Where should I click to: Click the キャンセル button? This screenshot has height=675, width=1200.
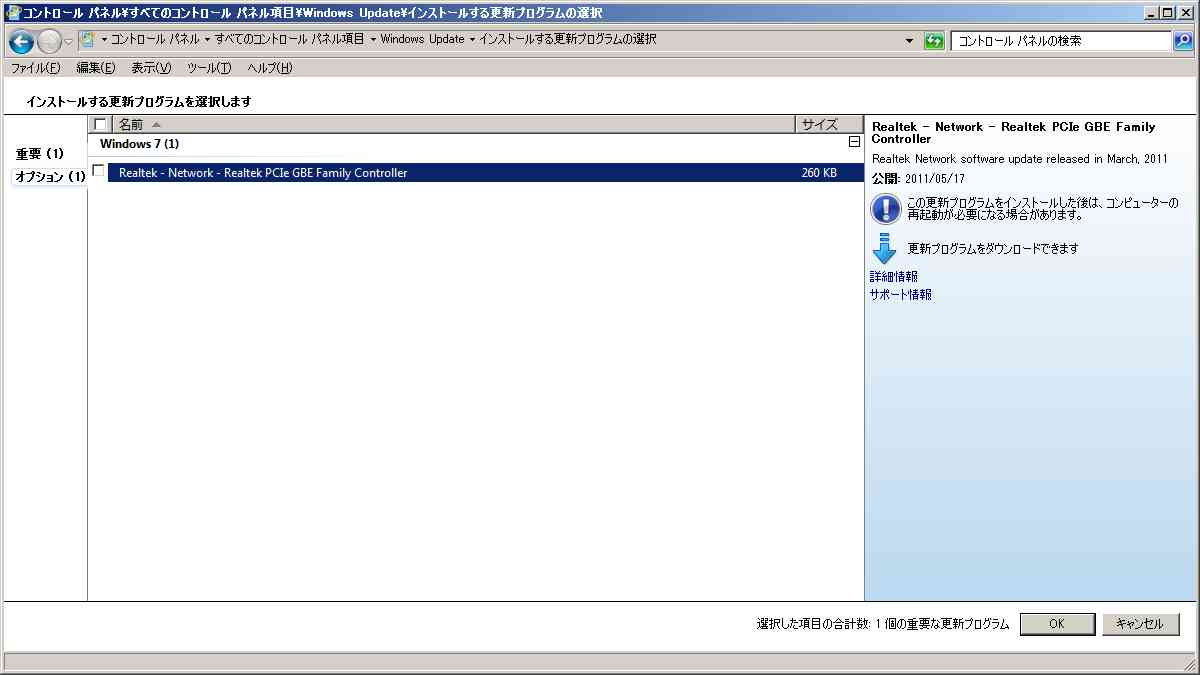pos(1140,624)
